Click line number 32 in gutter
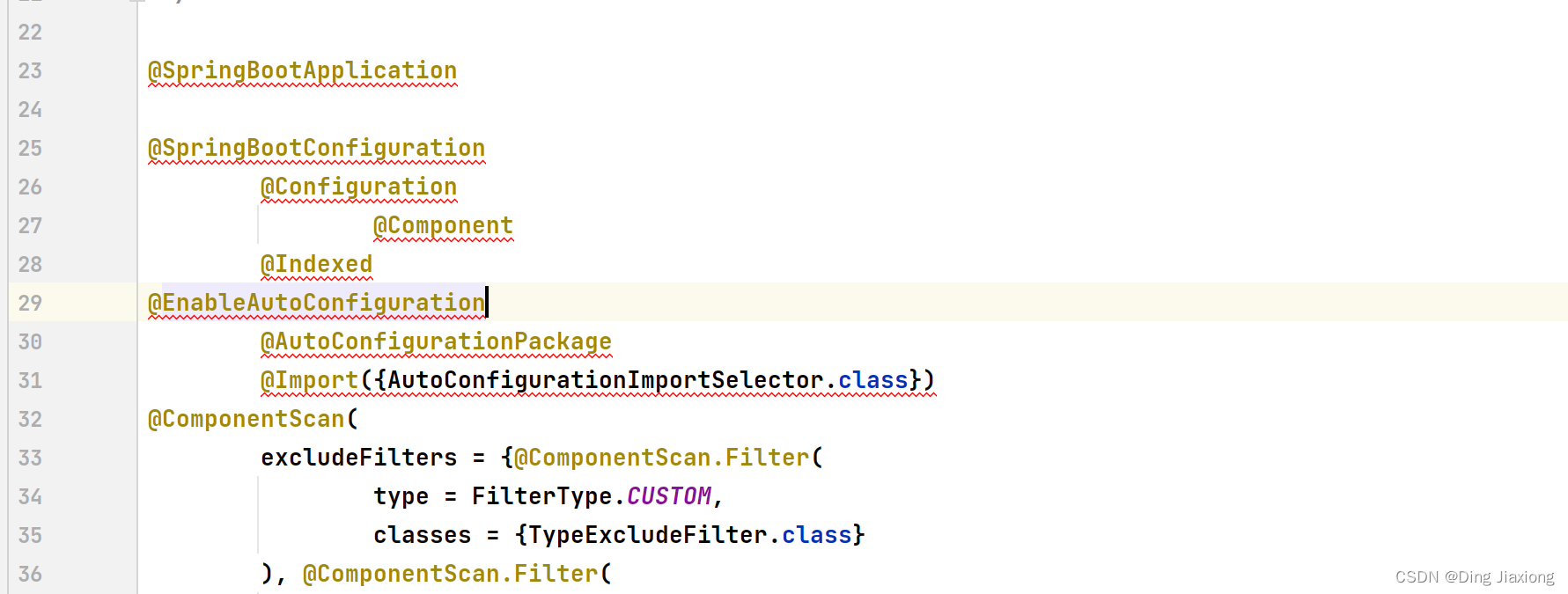1568x594 pixels. point(30,419)
